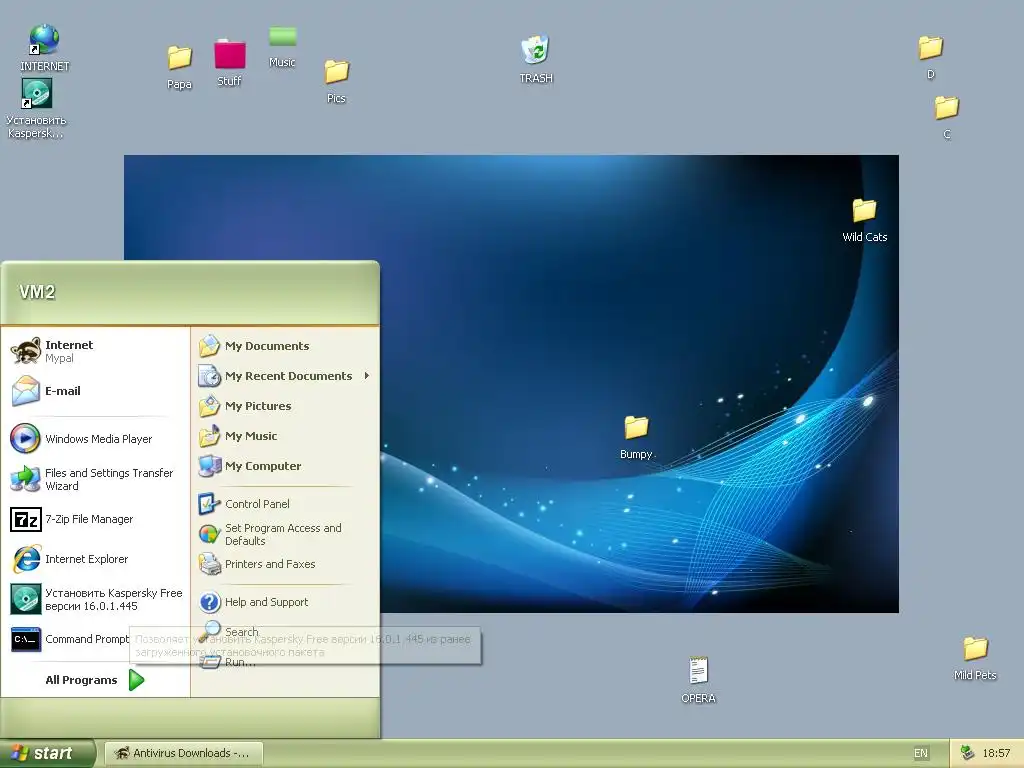Open the INTERNET desktop shortcut
This screenshot has height=768, width=1024.
tap(44, 48)
